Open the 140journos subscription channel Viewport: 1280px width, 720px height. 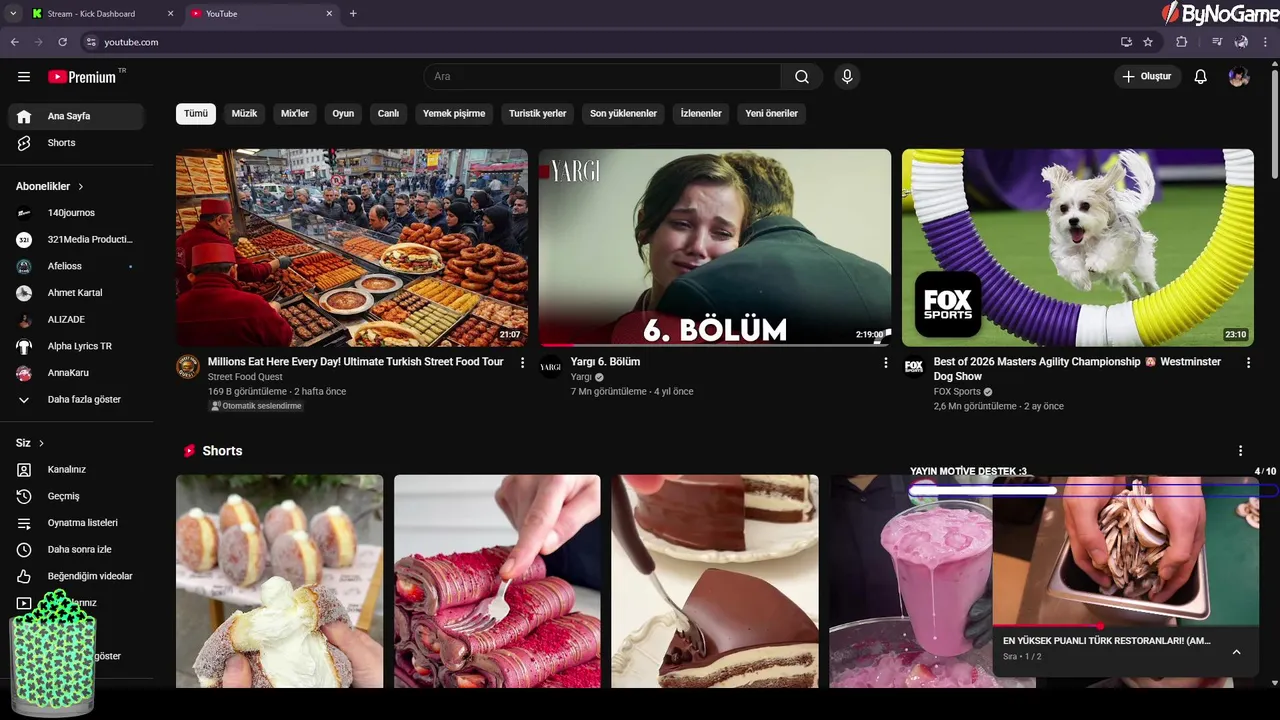coord(76,213)
